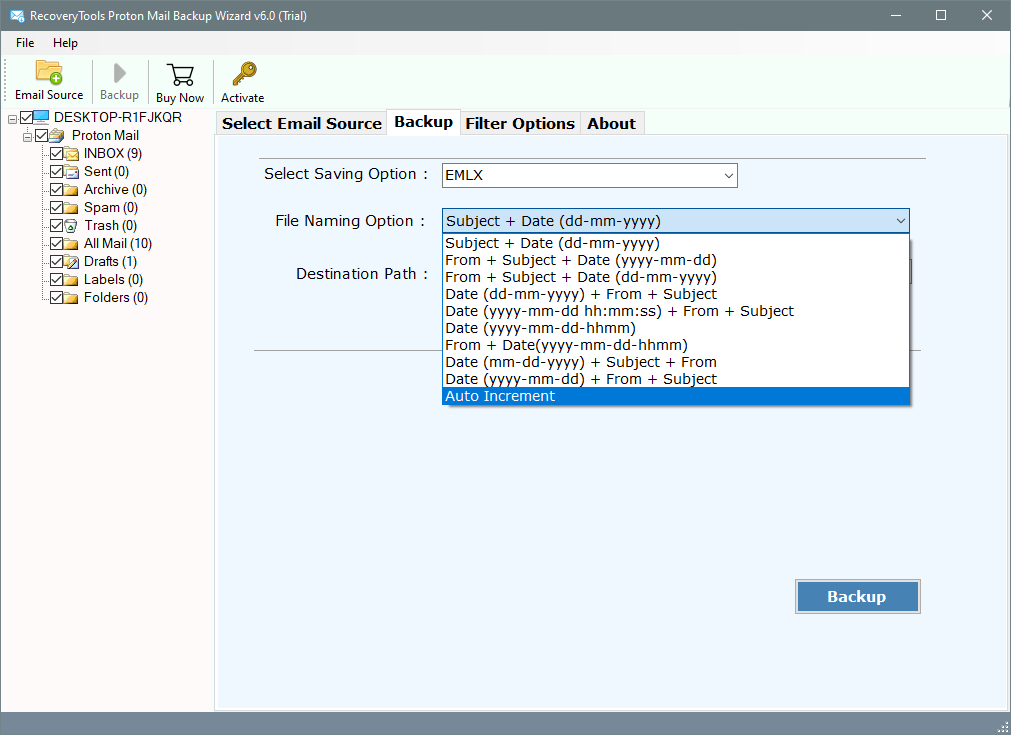Choose Date (mm-dd-yyyy) + Subject + From
The width and height of the screenshot is (1011, 735).
(676, 362)
